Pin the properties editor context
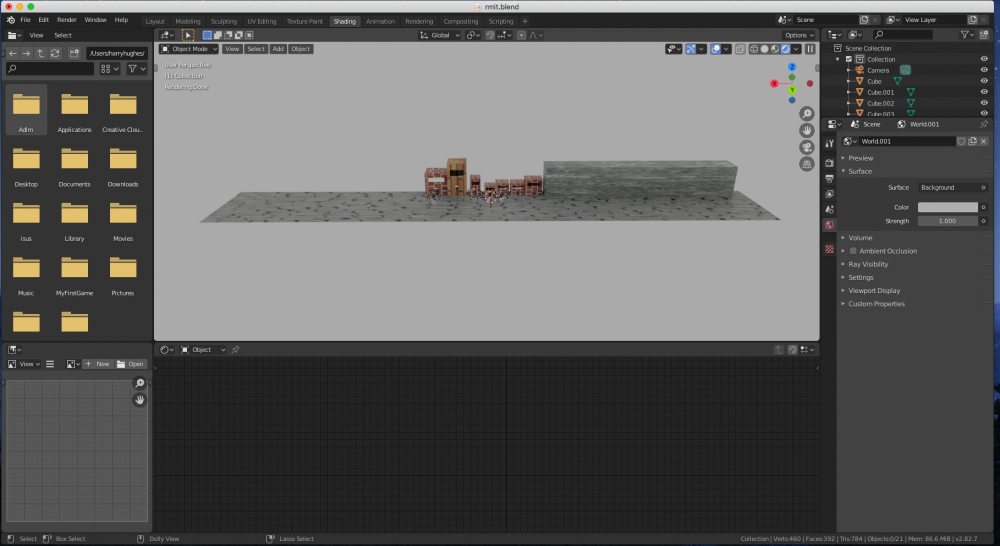The height and width of the screenshot is (546, 1000). click(983, 124)
